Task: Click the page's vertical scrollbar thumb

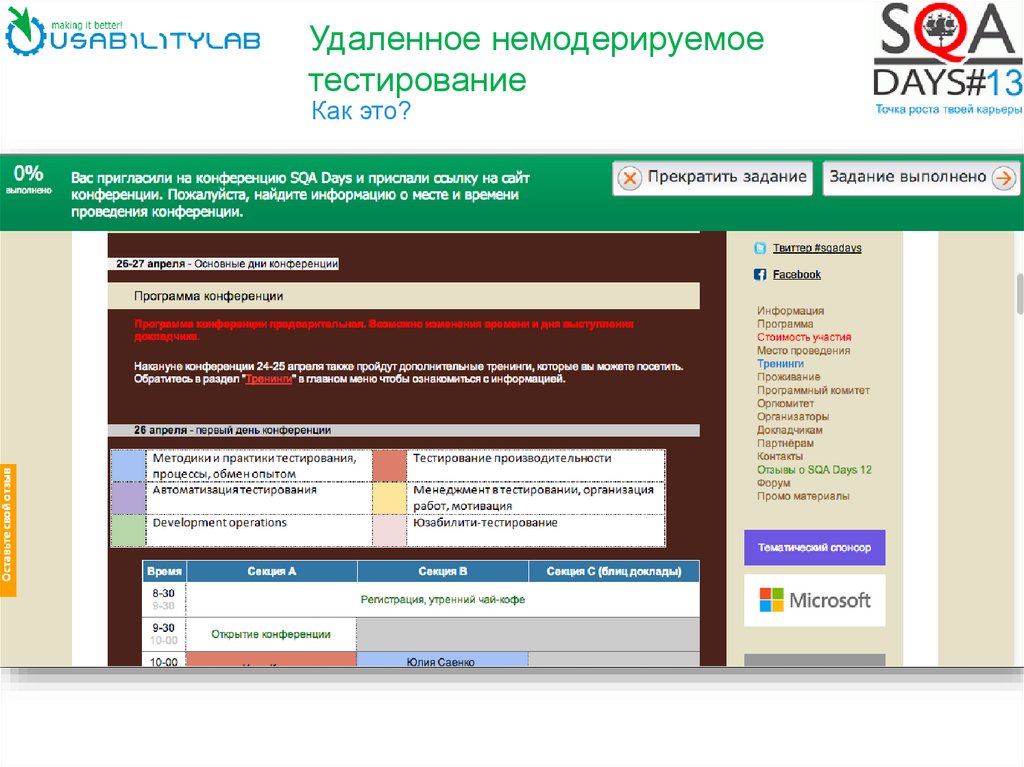Action: click(1019, 294)
